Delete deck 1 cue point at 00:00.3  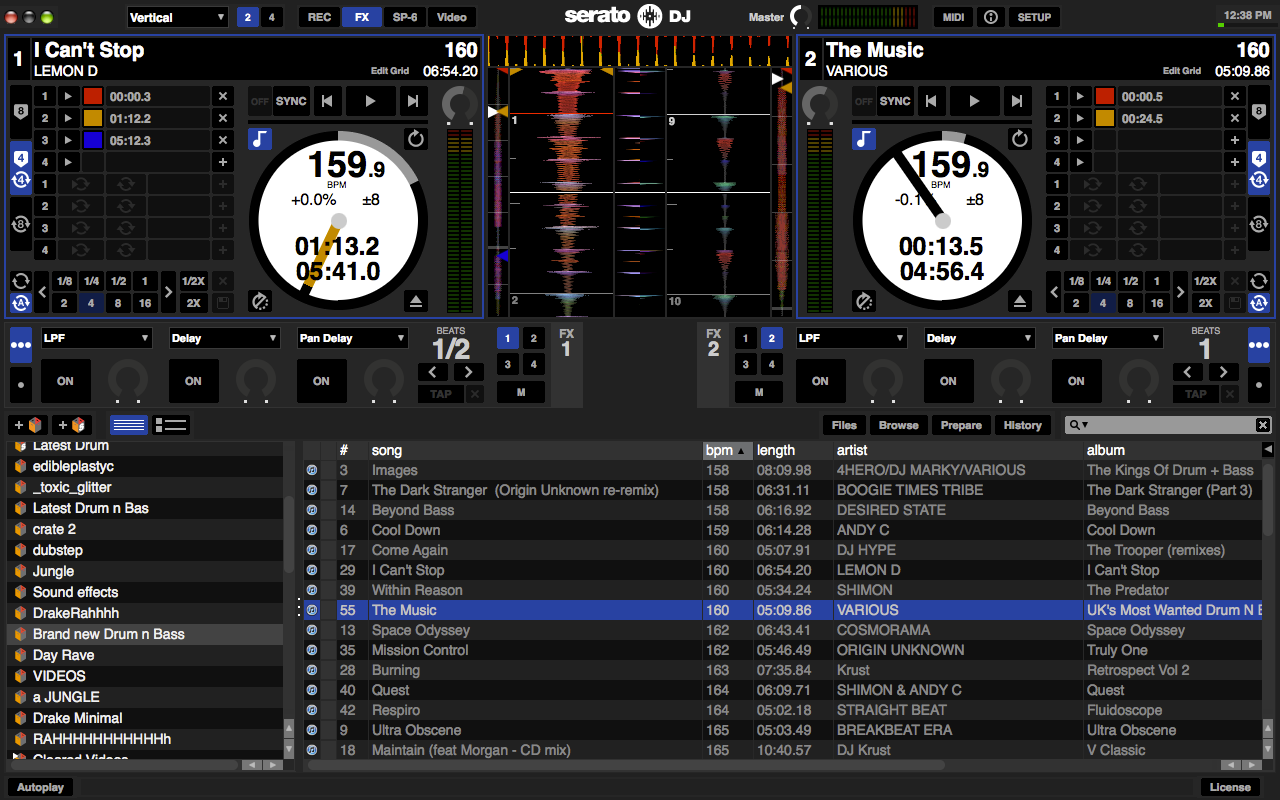[223, 97]
